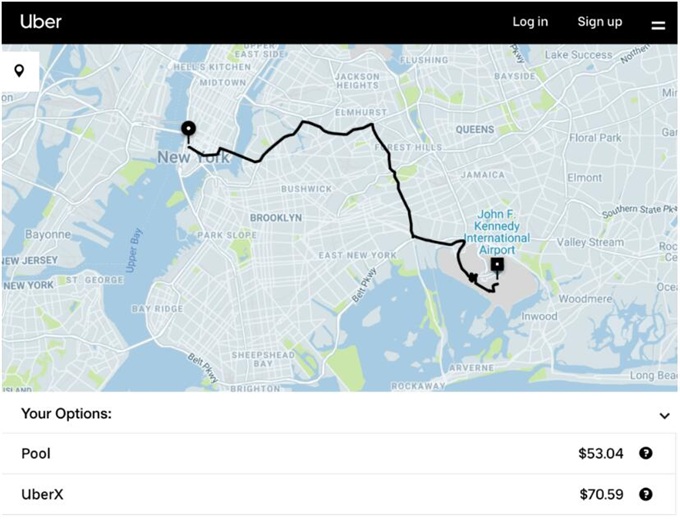Open the Pool fare info icon
The width and height of the screenshot is (680, 520).
pyautogui.click(x=646, y=453)
